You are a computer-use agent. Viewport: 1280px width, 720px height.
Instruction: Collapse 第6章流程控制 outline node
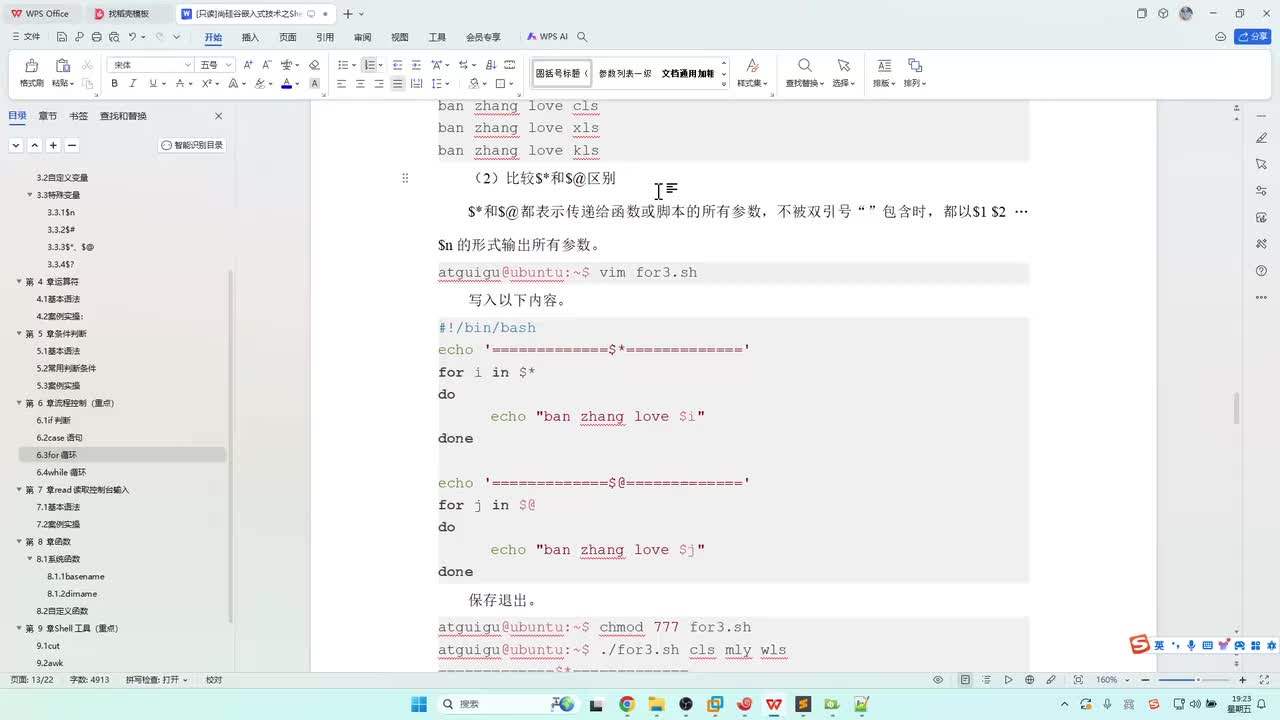point(19,403)
